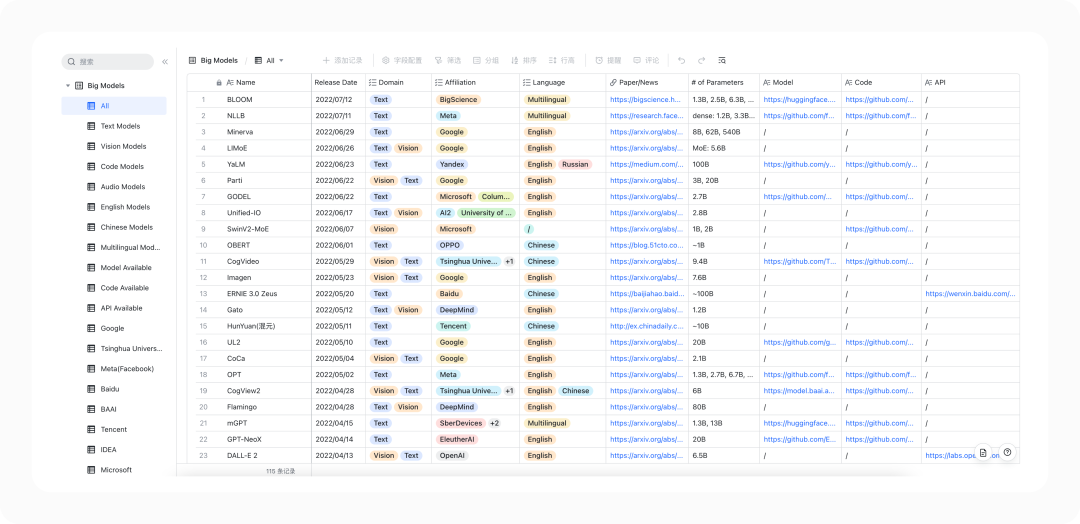
Task: Expand the +1 affiliations in CogView2 row
Action: [509, 391]
